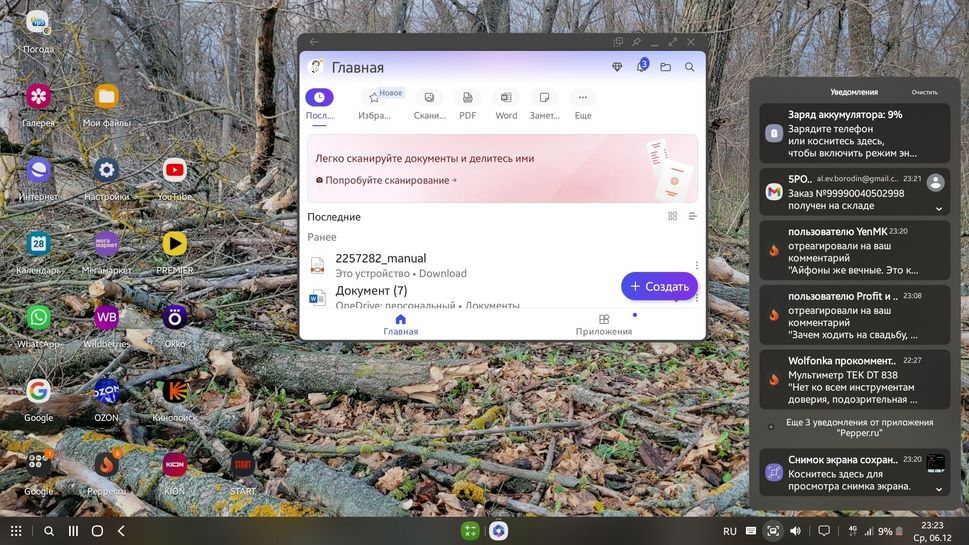Select the PDF filter icon
Image resolution: width=969 pixels, height=545 pixels.
467,98
